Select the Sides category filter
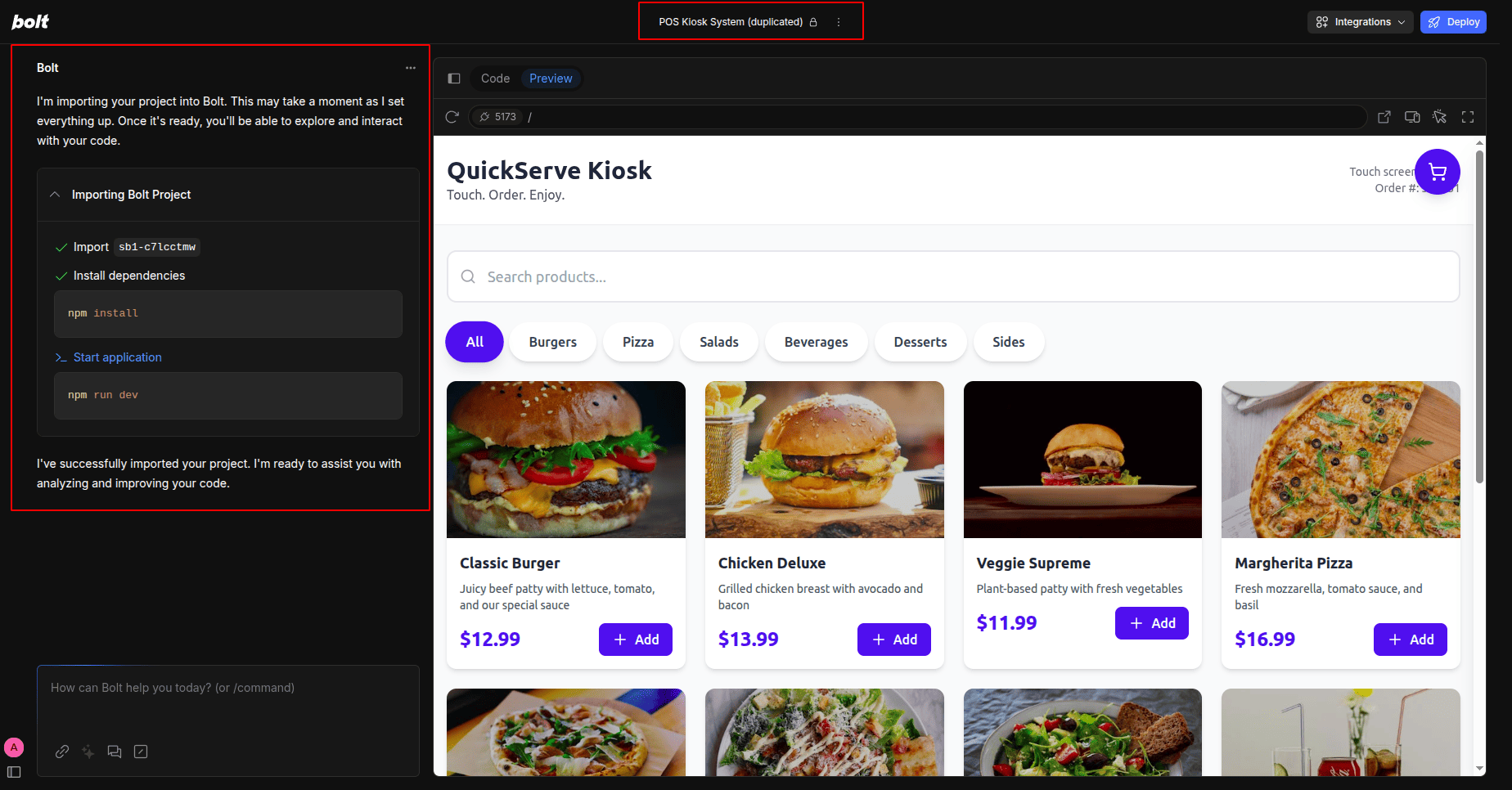The width and height of the screenshot is (1512, 790). coord(1009,342)
